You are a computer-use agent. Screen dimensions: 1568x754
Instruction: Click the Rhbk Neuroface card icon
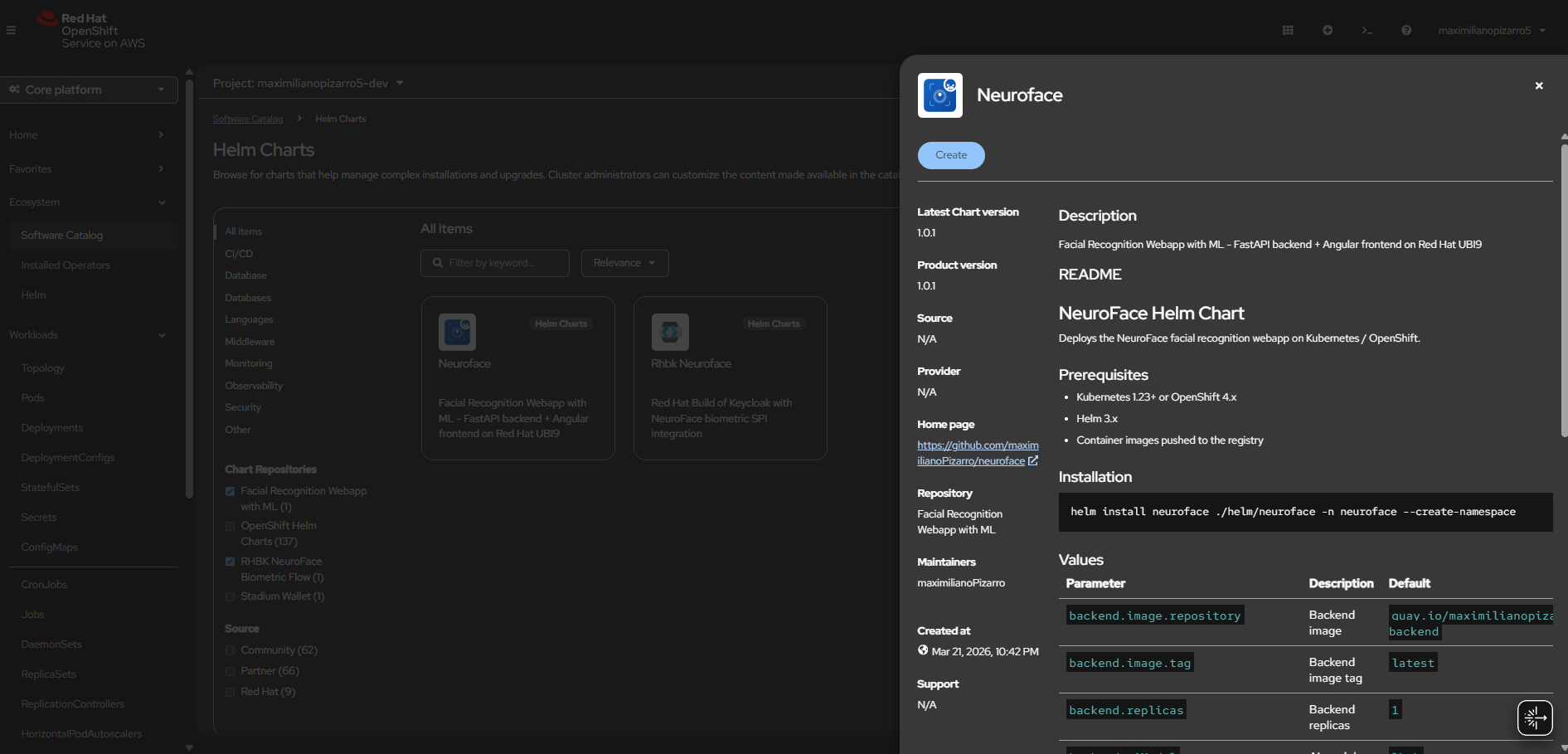(670, 333)
